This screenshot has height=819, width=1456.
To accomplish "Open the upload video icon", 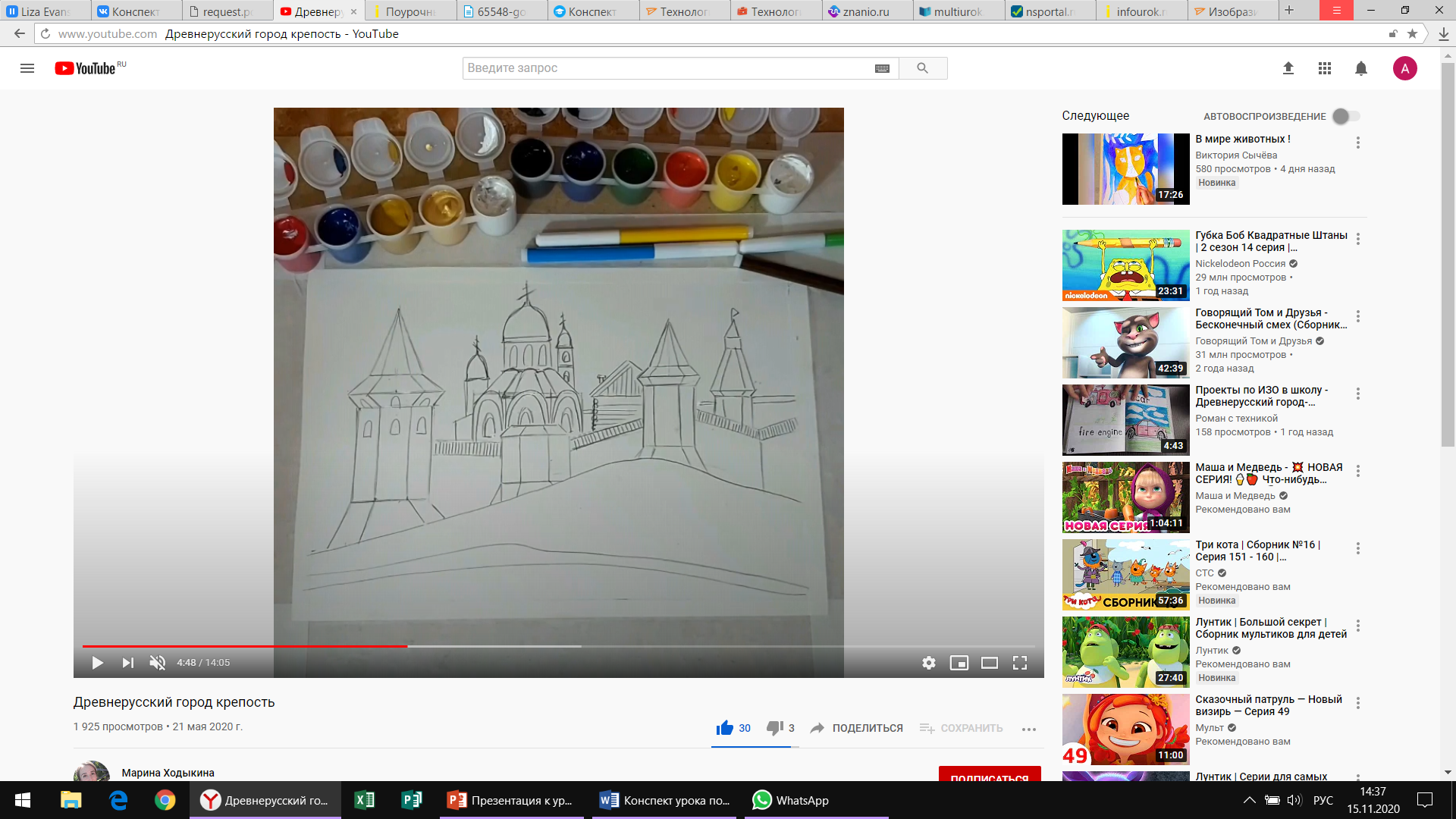I will [1288, 68].
